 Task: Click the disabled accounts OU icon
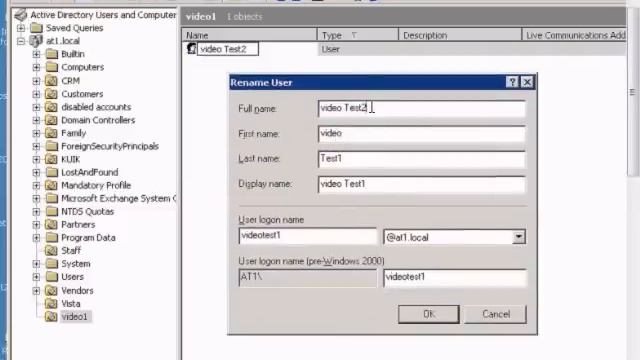point(51,107)
